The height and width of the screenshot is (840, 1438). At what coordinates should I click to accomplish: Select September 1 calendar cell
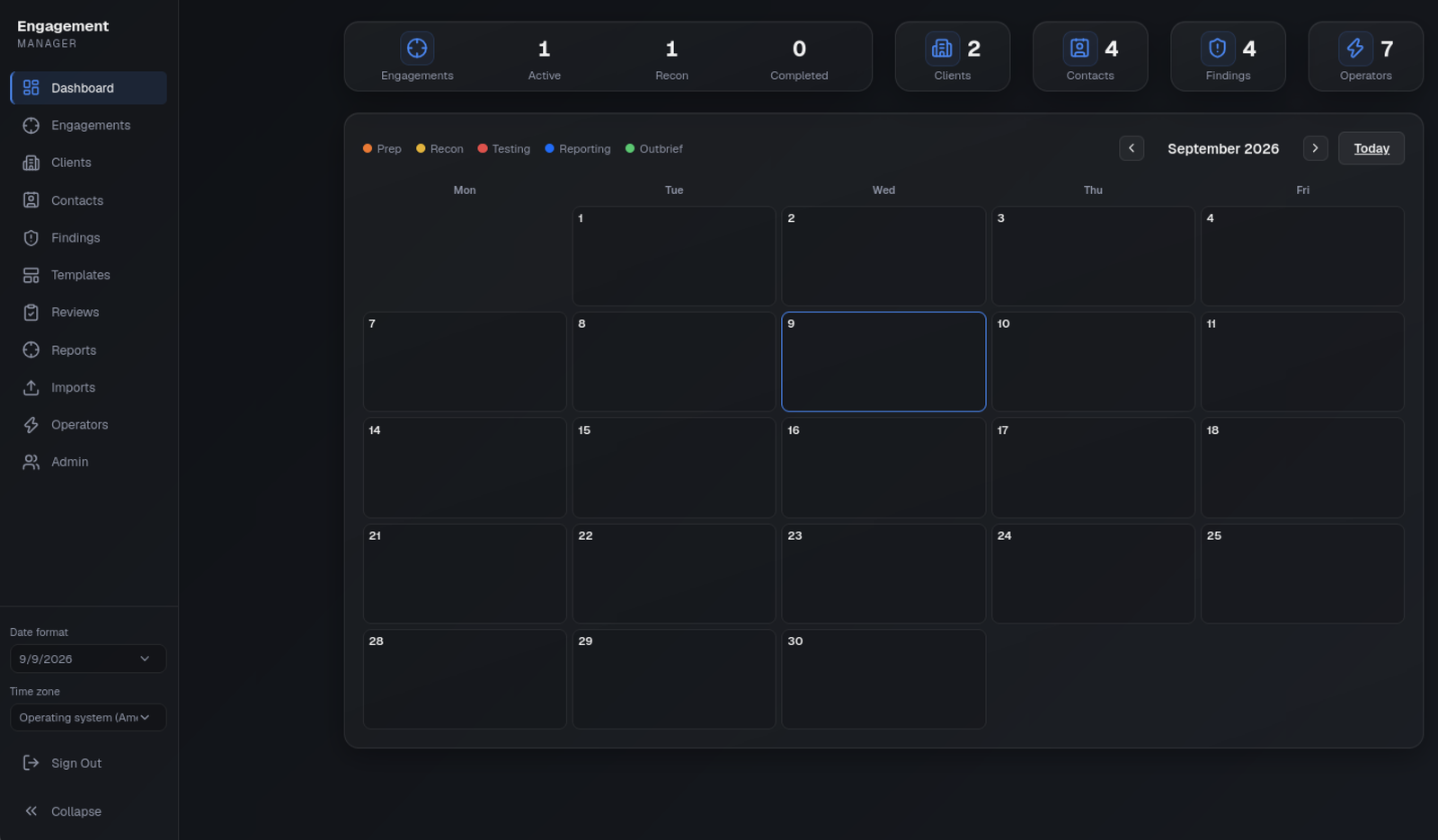pos(674,256)
